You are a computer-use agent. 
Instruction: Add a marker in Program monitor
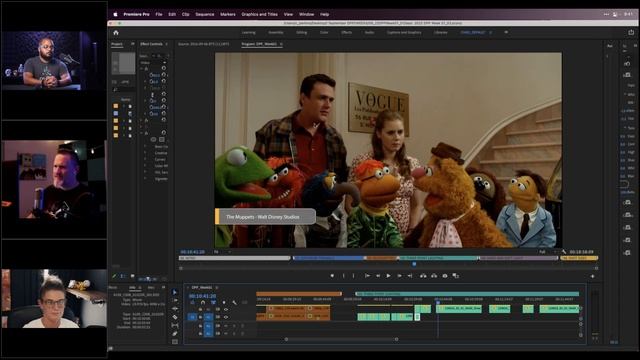pyautogui.click(x=332, y=276)
